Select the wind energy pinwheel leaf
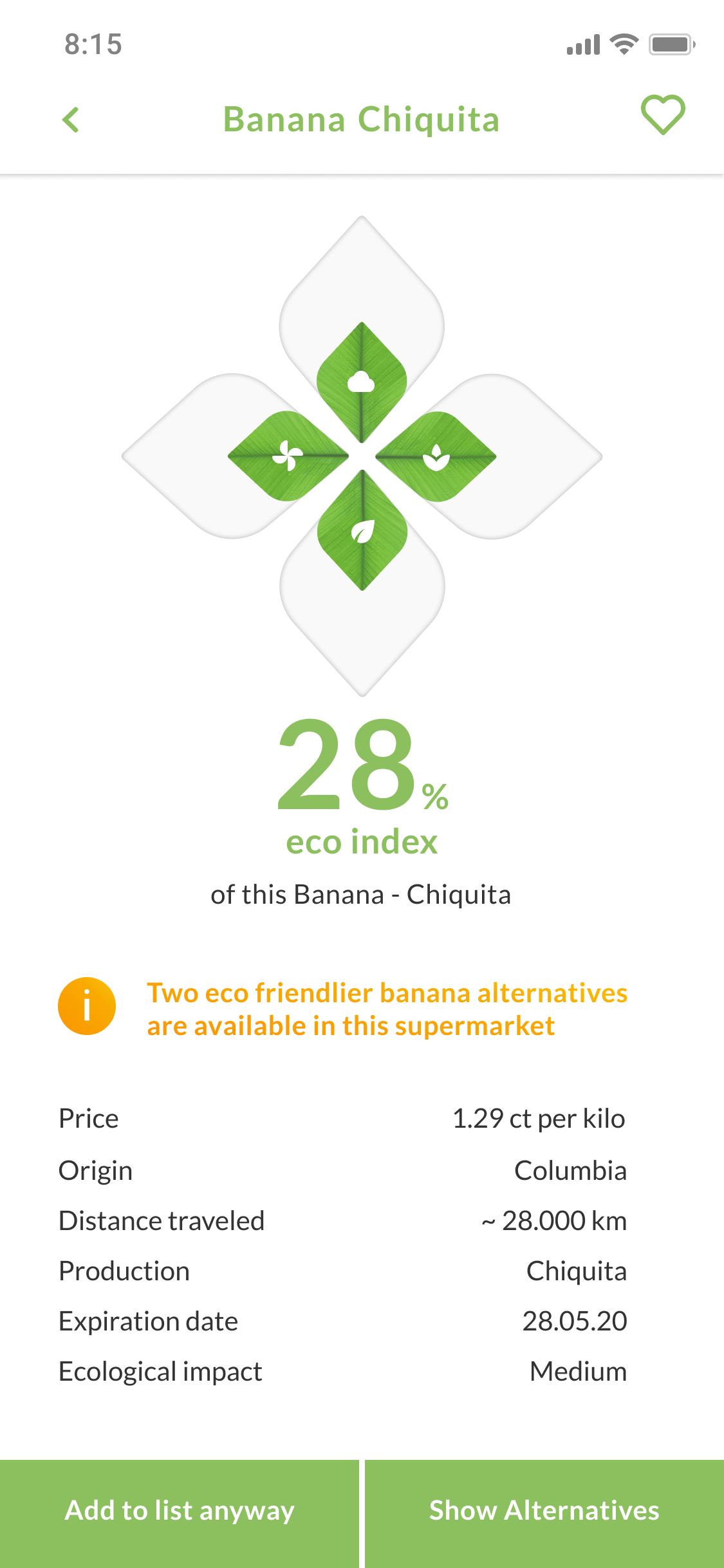 coord(288,456)
